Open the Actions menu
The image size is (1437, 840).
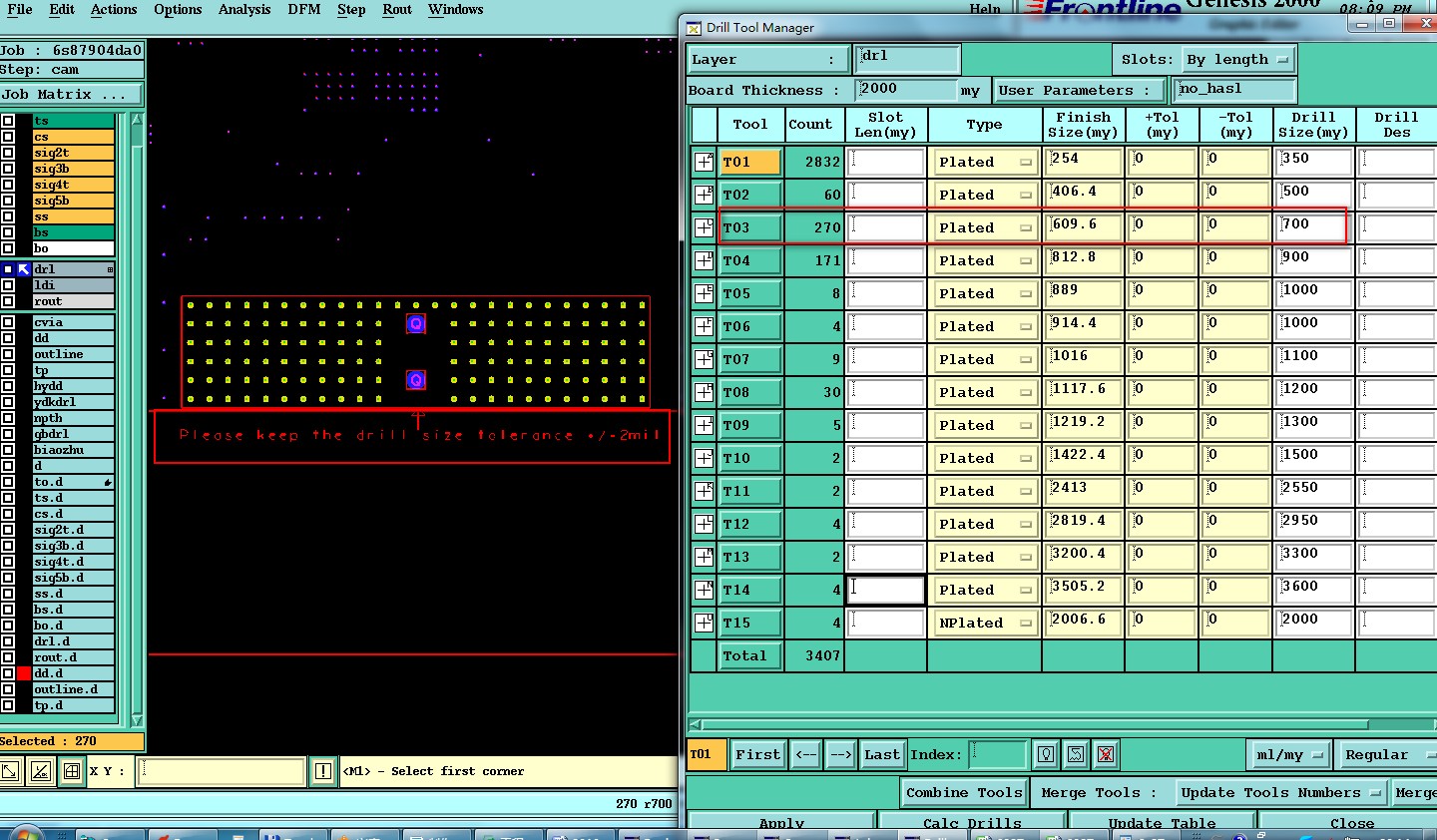pyautogui.click(x=114, y=10)
